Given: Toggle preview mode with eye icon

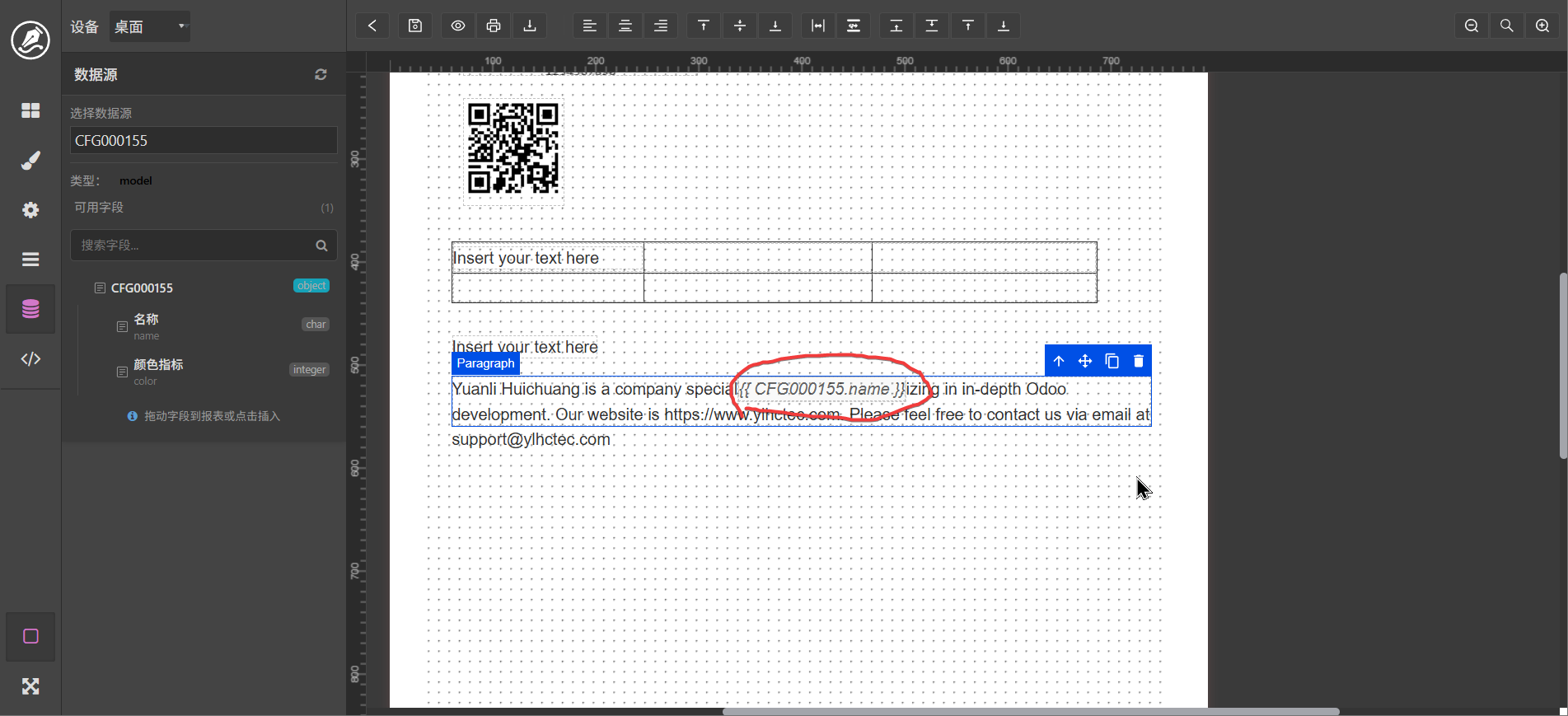Looking at the screenshot, I should click(458, 26).
